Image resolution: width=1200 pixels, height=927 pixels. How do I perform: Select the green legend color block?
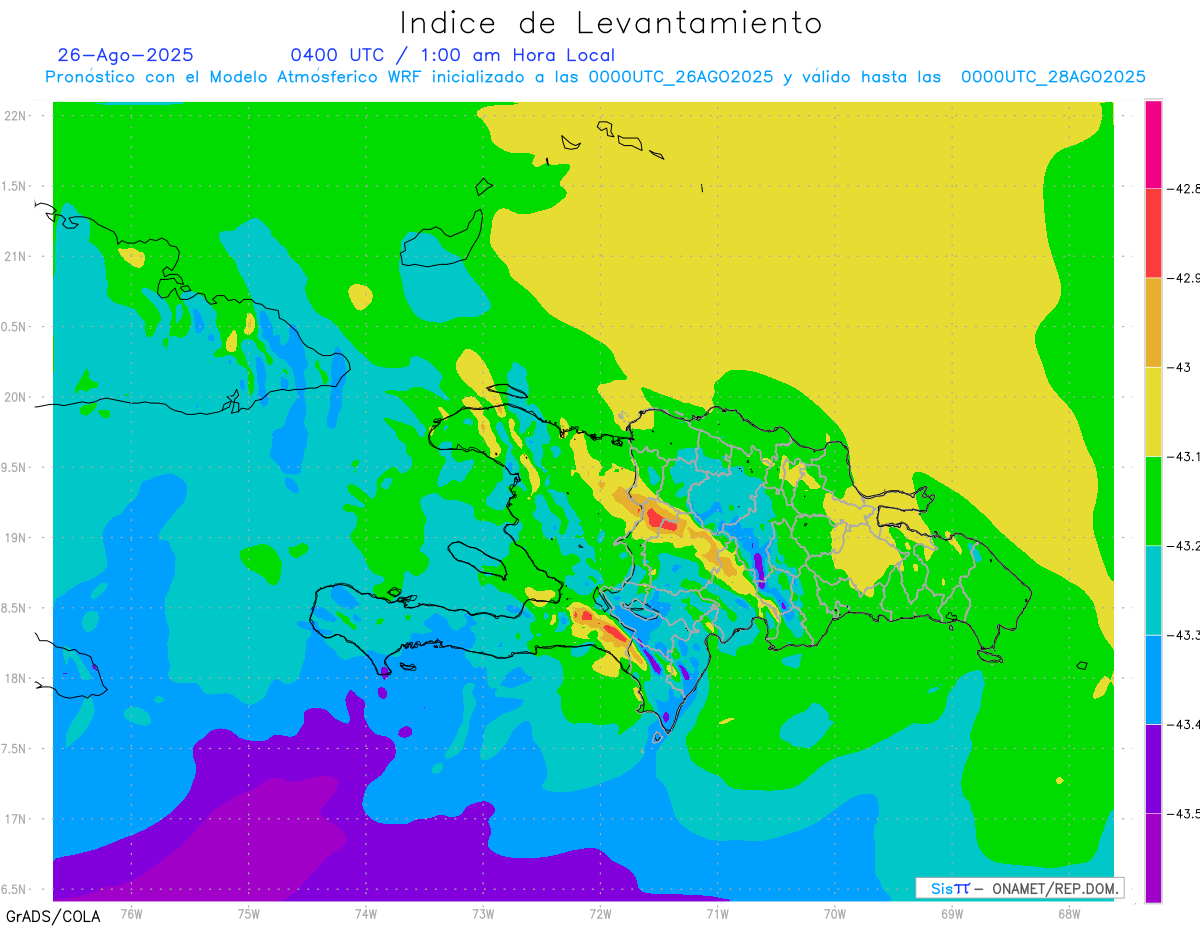tap(1153, 500)
